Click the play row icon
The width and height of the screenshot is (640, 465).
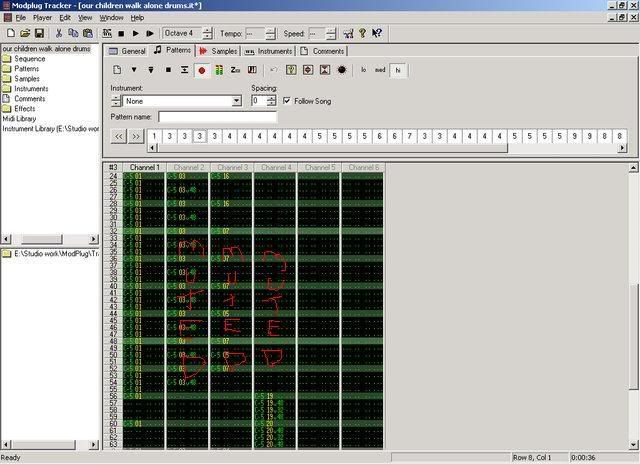coord(184,70)
